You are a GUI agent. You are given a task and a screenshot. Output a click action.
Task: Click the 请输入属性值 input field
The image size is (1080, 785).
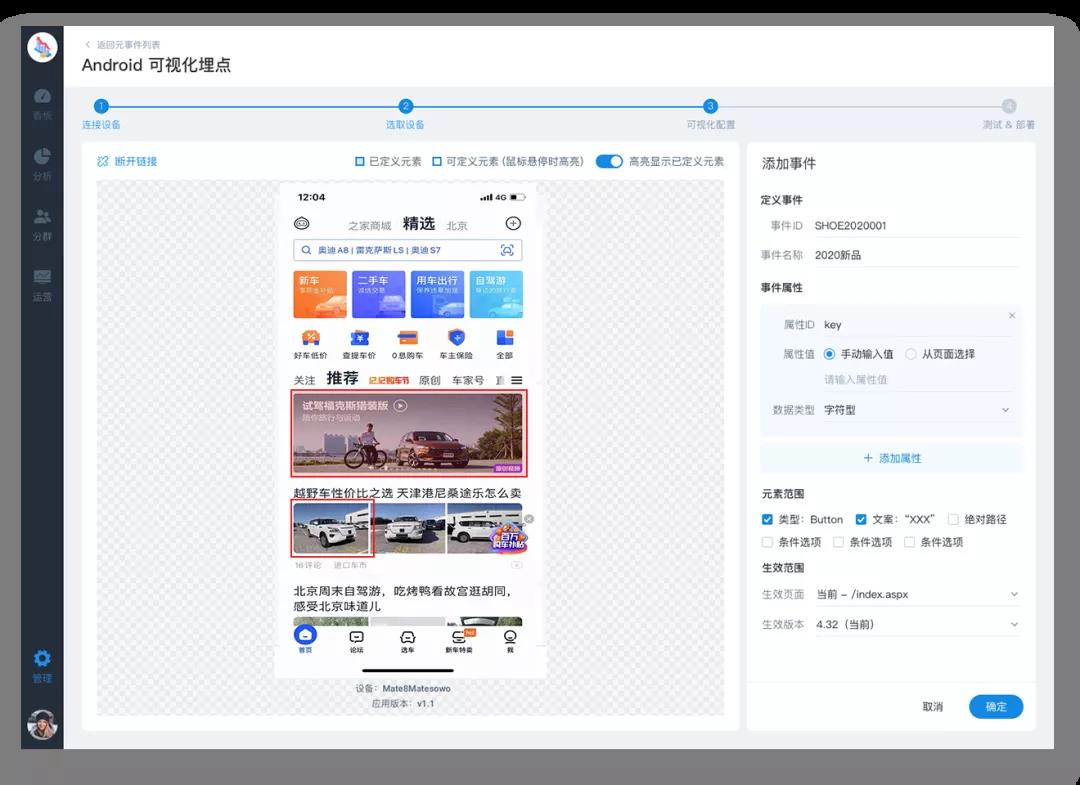pyautogui.click(x=917, y=379)
